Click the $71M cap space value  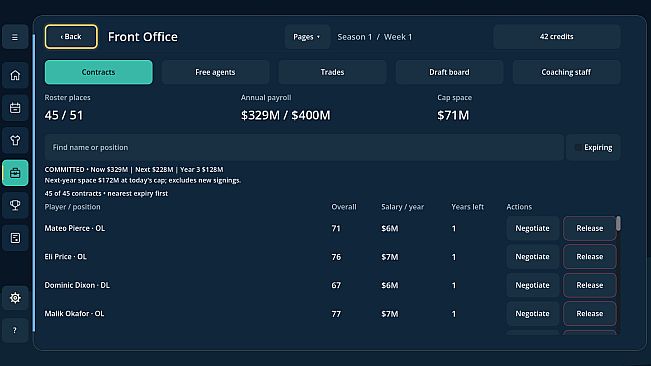[x=453, y=115]
